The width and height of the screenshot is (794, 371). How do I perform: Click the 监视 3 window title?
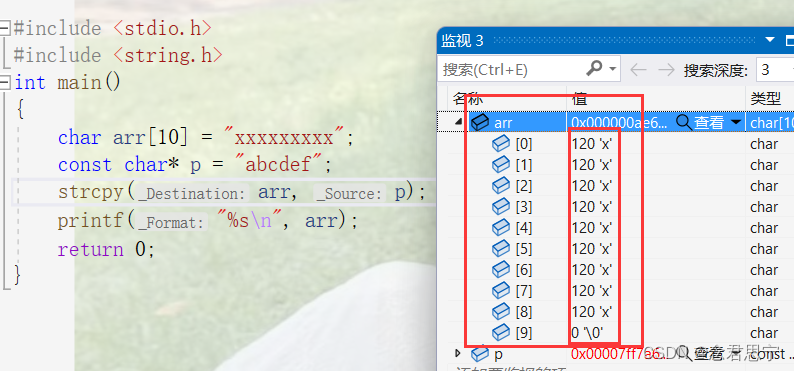tap(462, 40)
